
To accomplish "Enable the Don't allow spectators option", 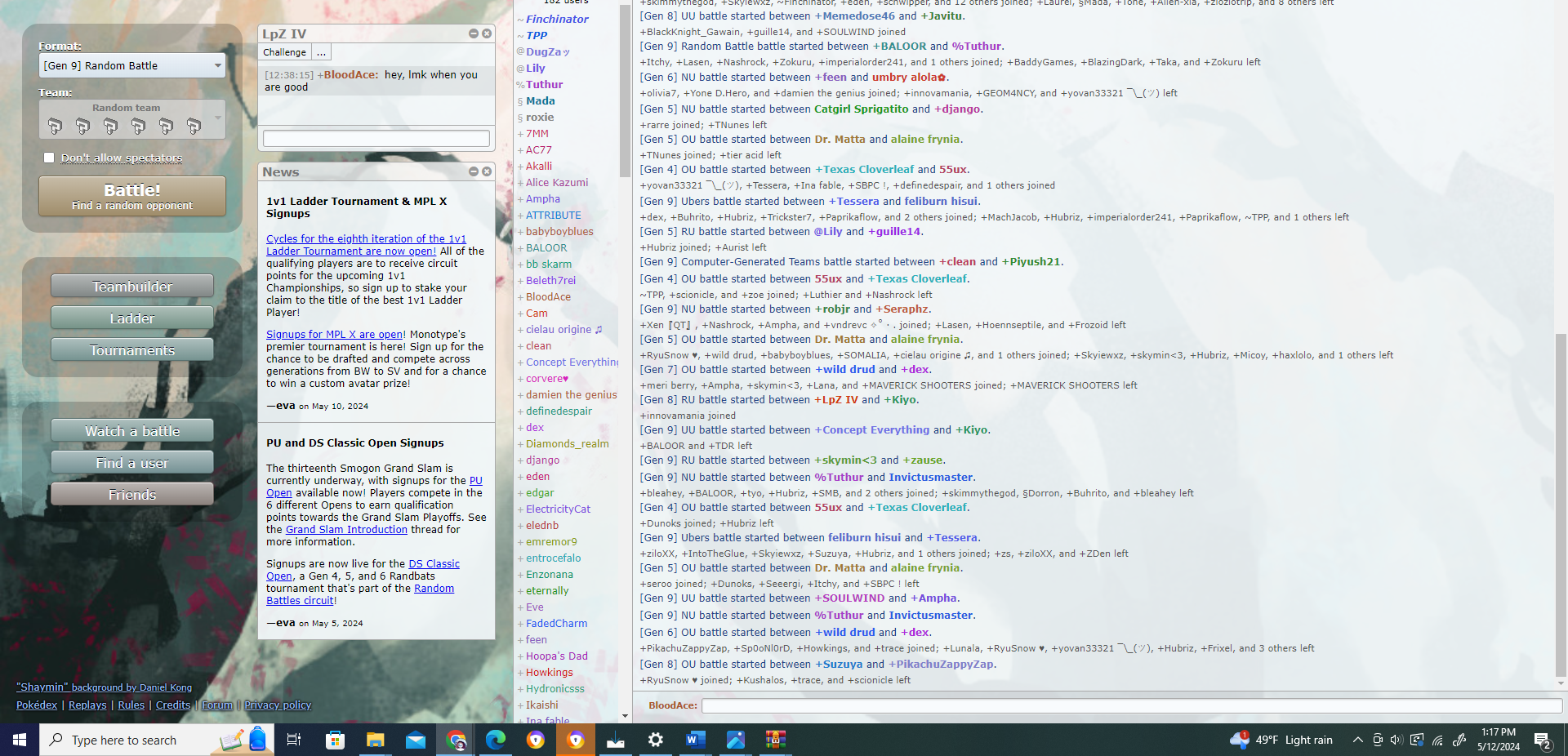I will pyautogui.click(x=48, y=157).
